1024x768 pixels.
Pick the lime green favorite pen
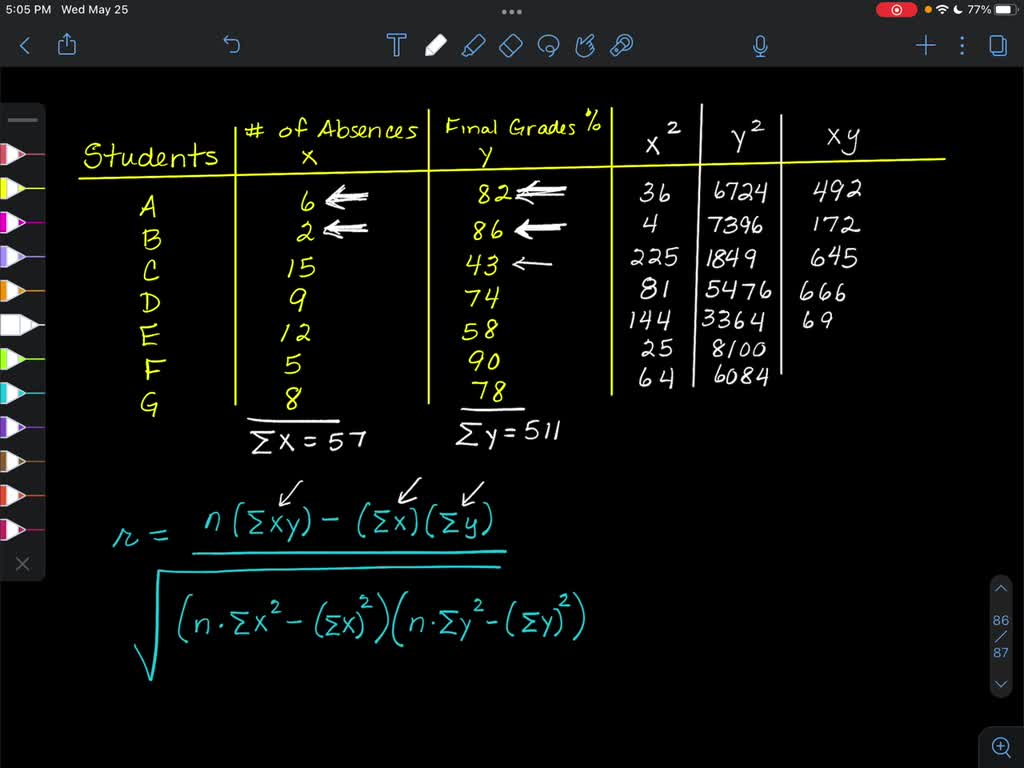coord(22,359)
